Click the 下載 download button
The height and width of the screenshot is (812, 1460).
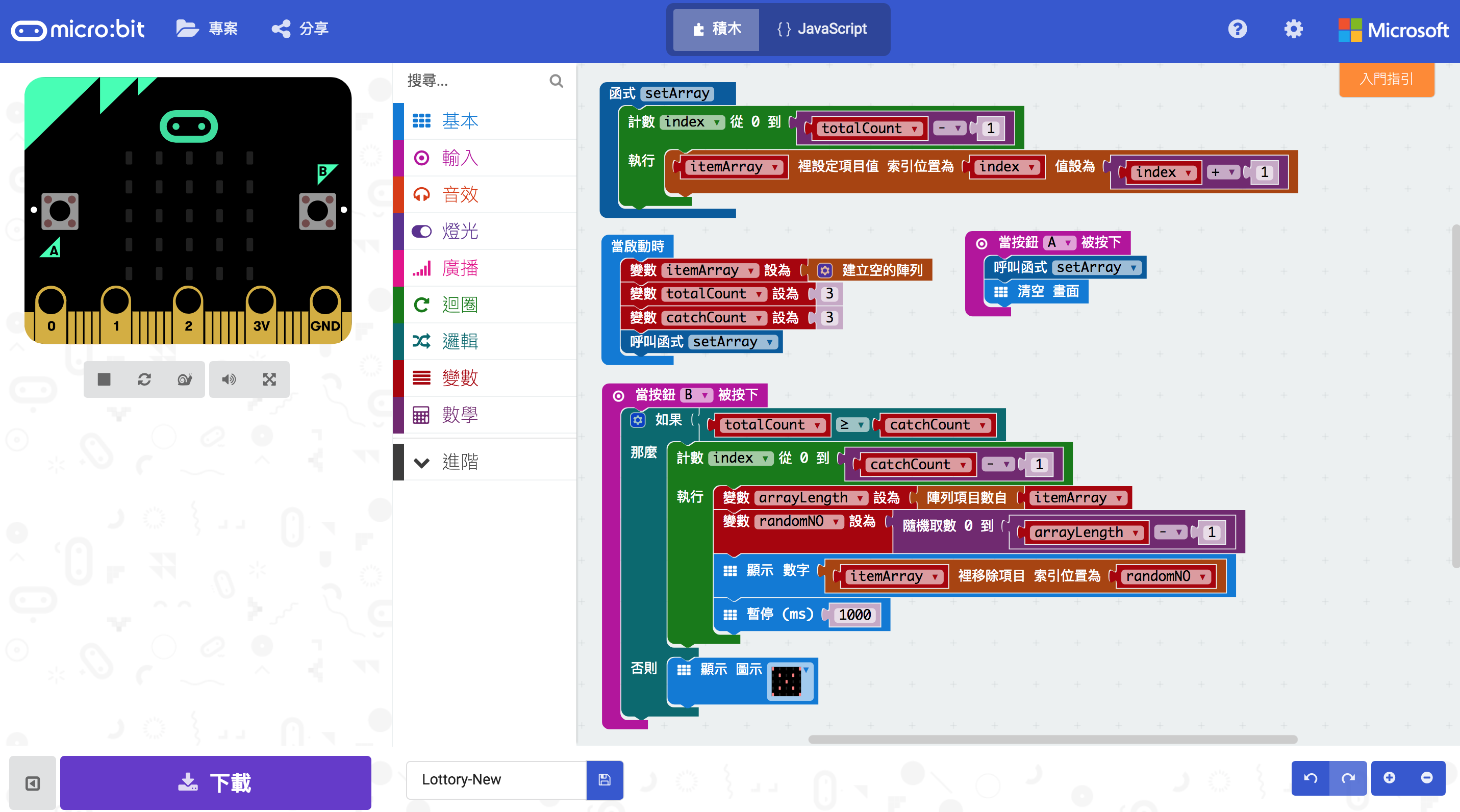215,783
